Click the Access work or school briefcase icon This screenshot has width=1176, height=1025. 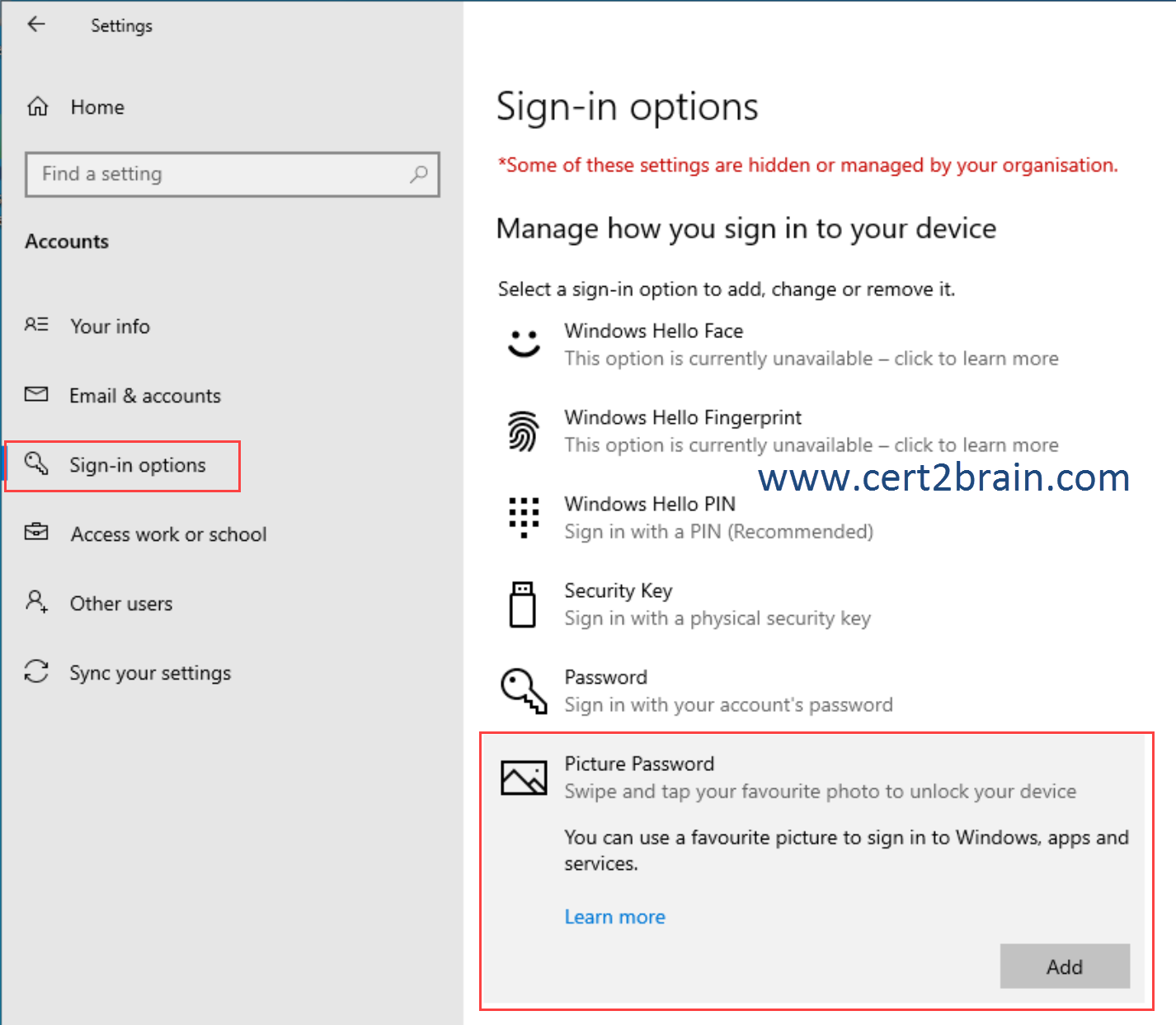36,532
